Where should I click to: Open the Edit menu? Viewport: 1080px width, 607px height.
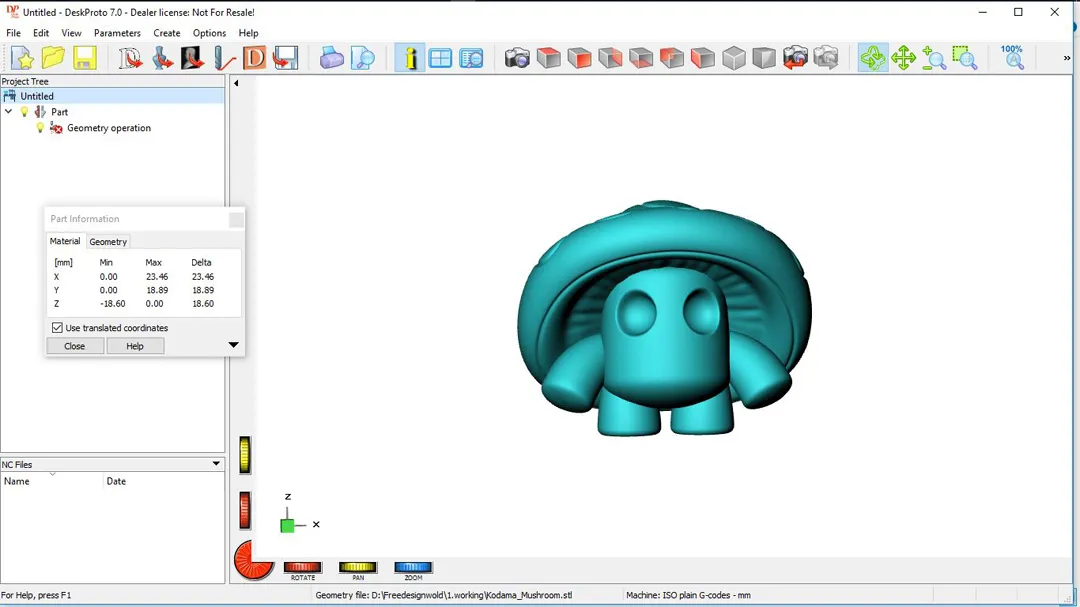click(41, 33)
